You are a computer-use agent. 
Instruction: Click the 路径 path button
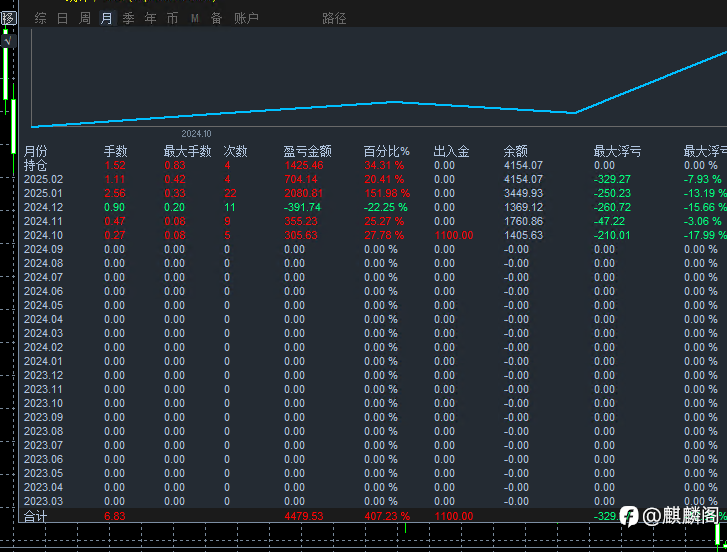[334, 18]
